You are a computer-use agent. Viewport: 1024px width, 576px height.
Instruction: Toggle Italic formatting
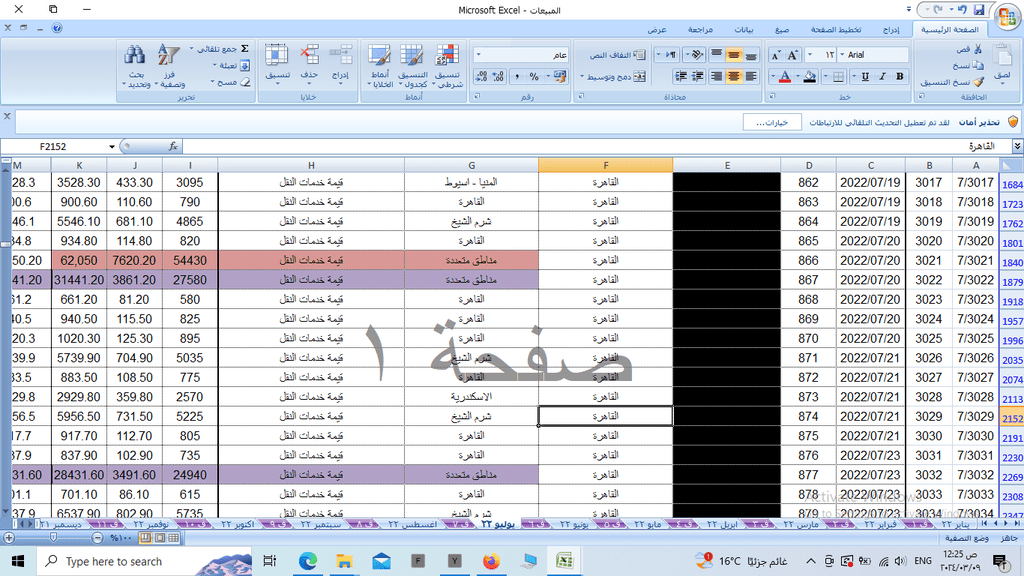(x=882, y=76)
